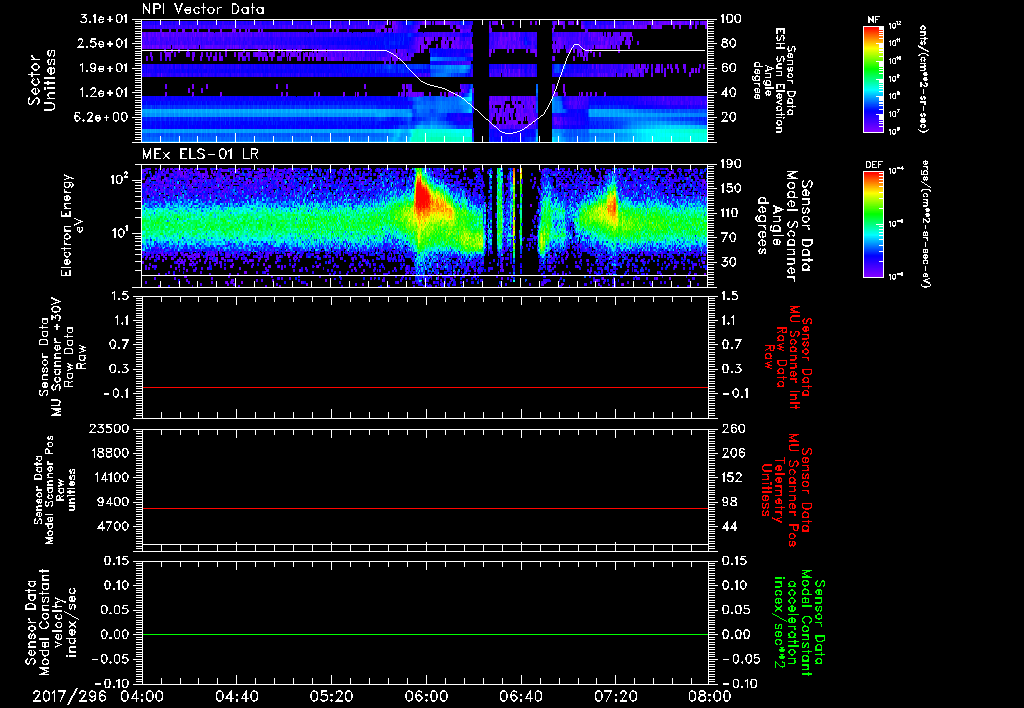1024x708 pixels.
Task: Click the "152" telemetry tick label
Action: click(731, 477)
